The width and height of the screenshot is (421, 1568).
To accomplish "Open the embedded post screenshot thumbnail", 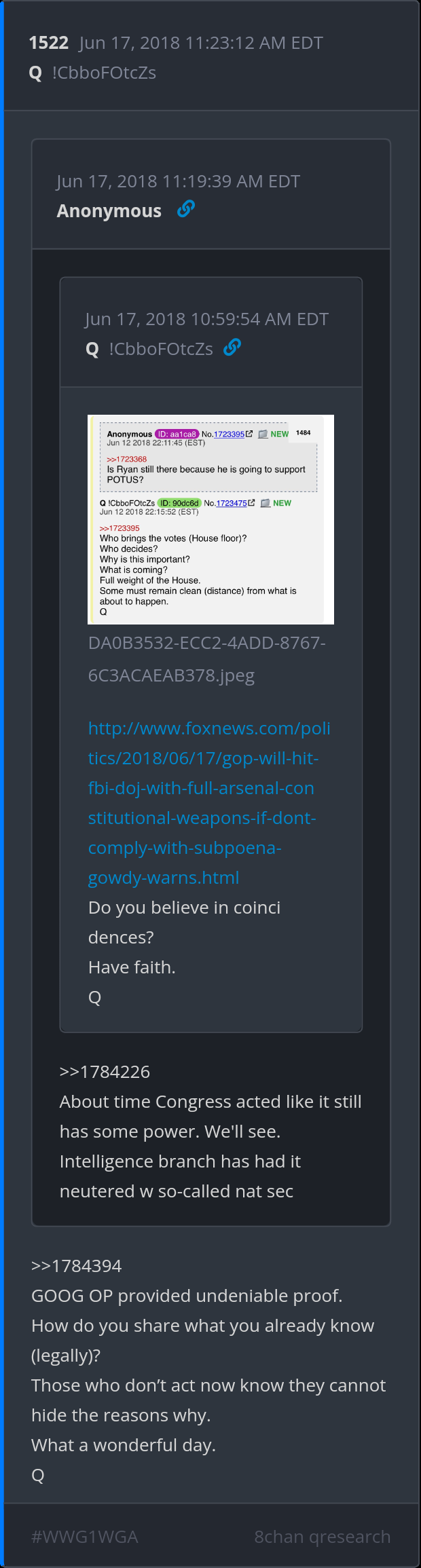I will pyautogui.click(x=210, y=519).
